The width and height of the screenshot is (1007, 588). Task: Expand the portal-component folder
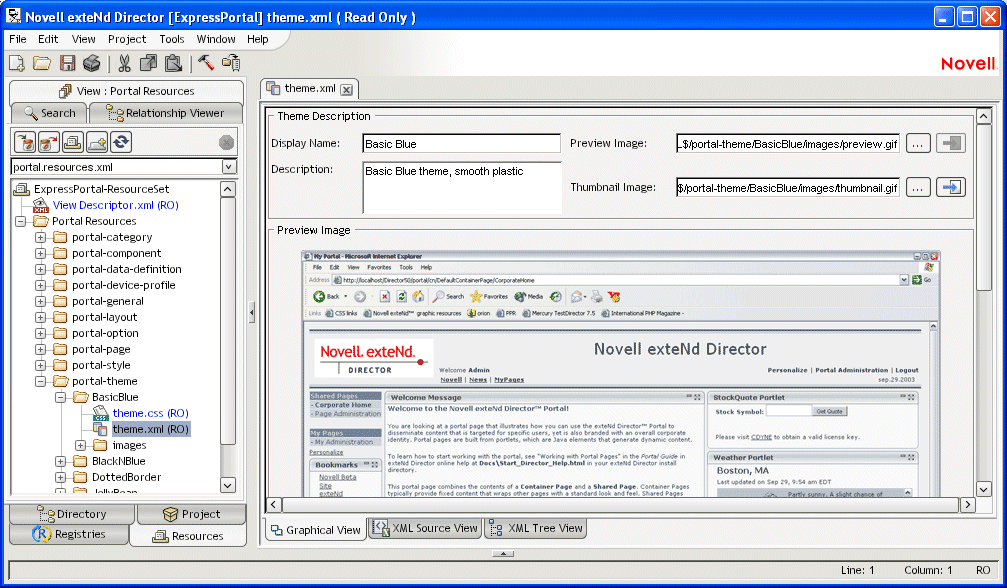pos(40,253)
